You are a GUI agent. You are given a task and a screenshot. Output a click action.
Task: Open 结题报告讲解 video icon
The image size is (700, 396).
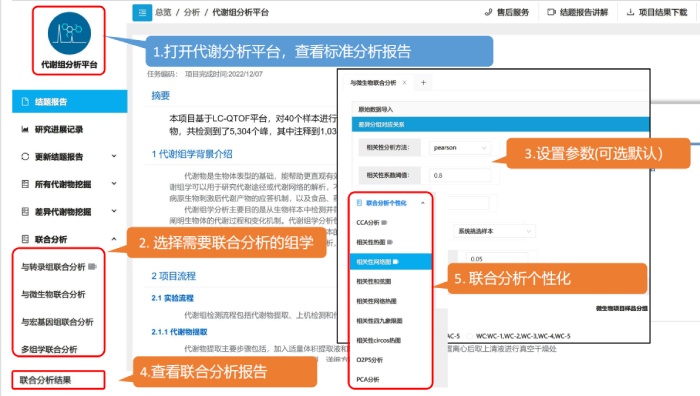point(551,12)
